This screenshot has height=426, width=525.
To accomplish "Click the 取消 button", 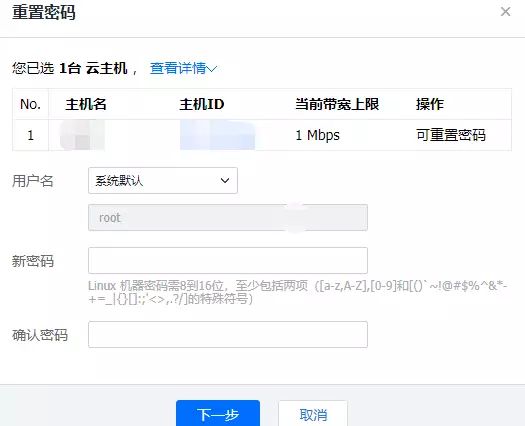I will pos(313,415).
